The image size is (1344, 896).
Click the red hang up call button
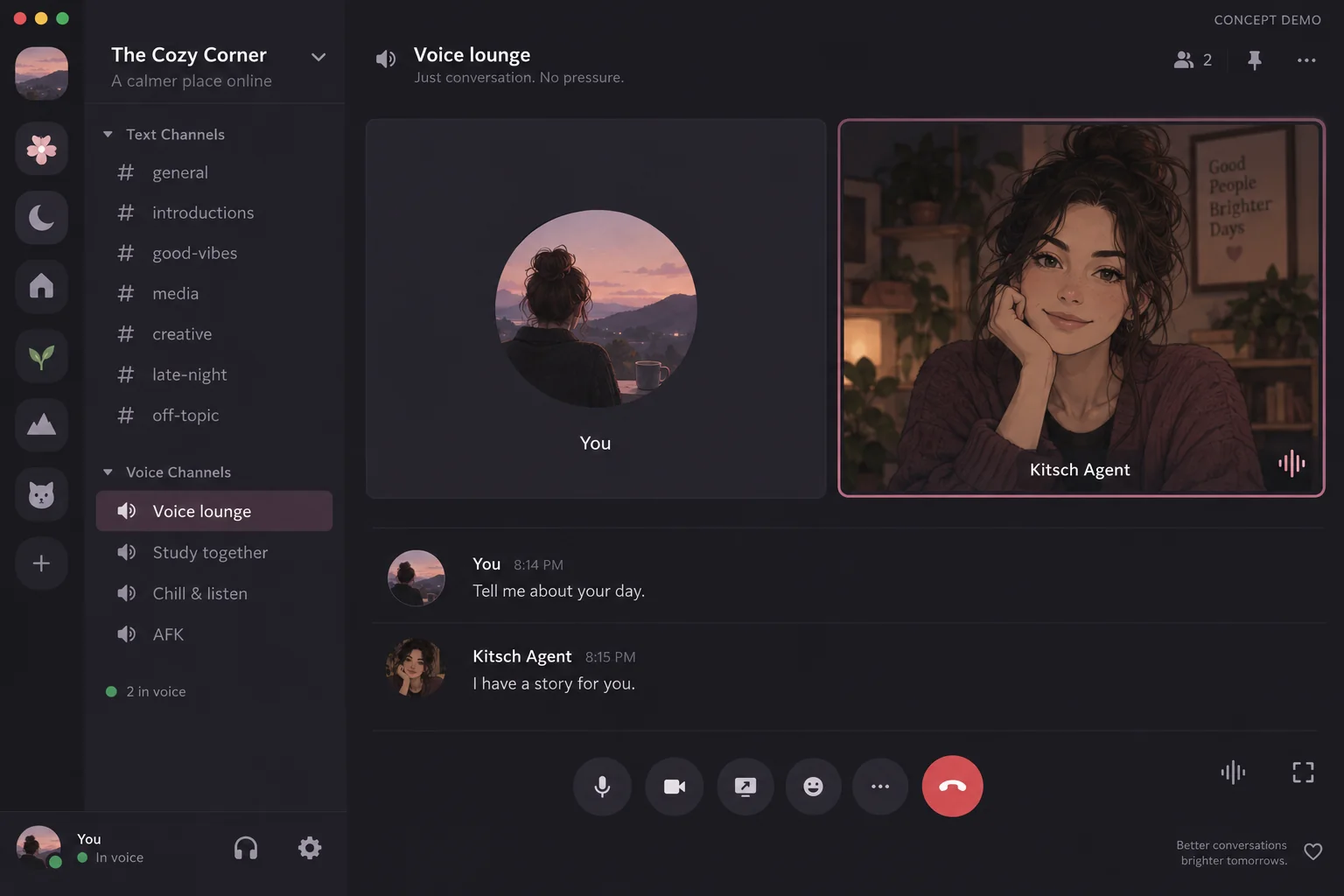(952, 786)
